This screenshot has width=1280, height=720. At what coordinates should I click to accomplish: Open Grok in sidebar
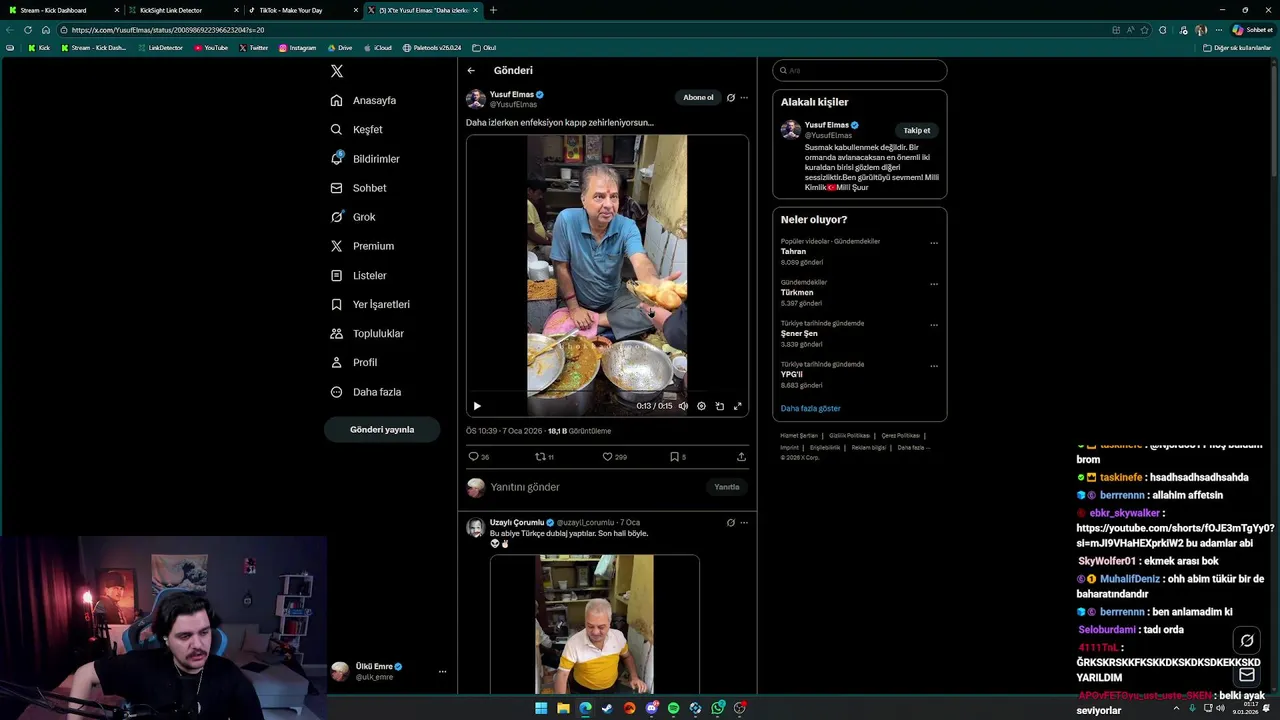353,217
